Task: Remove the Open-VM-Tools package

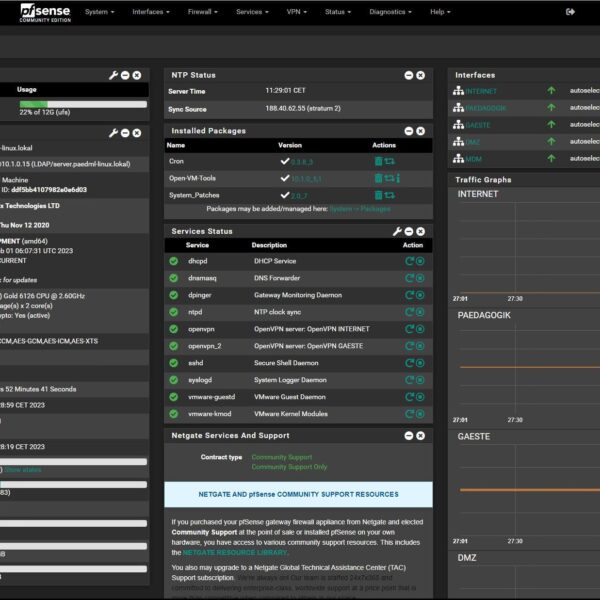Action: [378, 178]
